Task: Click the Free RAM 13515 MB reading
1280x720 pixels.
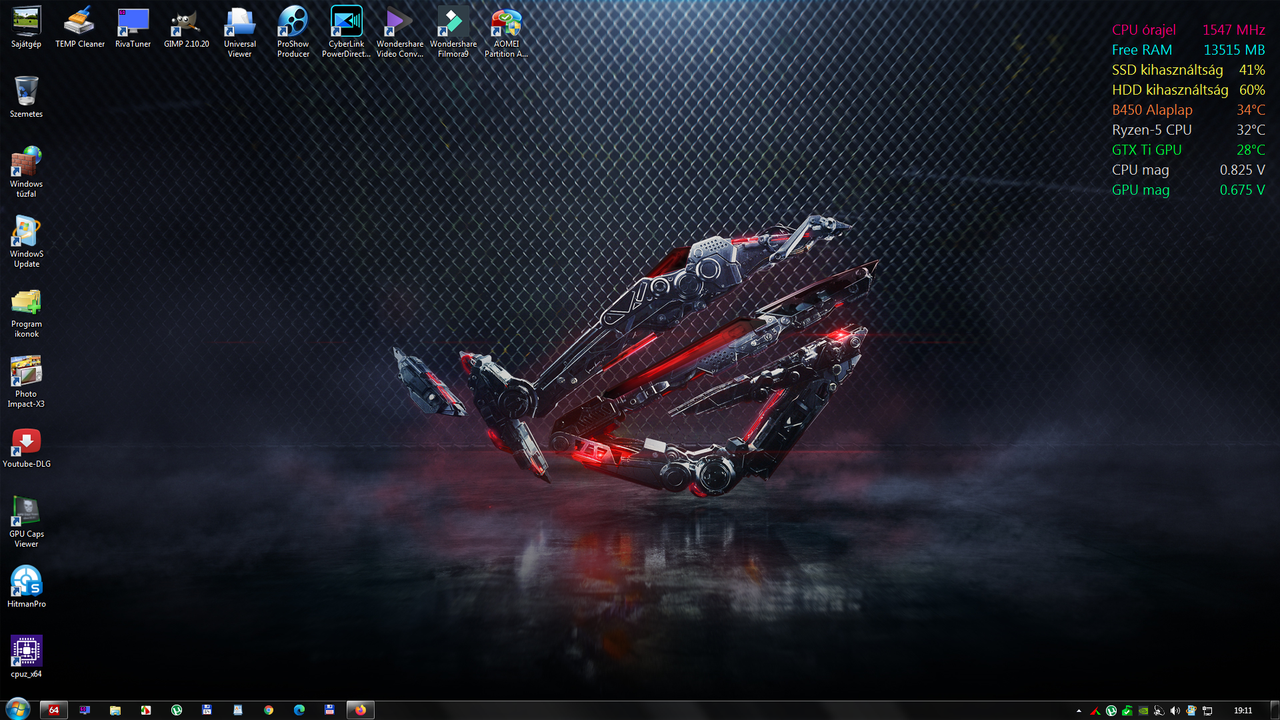Action: [x=1188, y=50]
